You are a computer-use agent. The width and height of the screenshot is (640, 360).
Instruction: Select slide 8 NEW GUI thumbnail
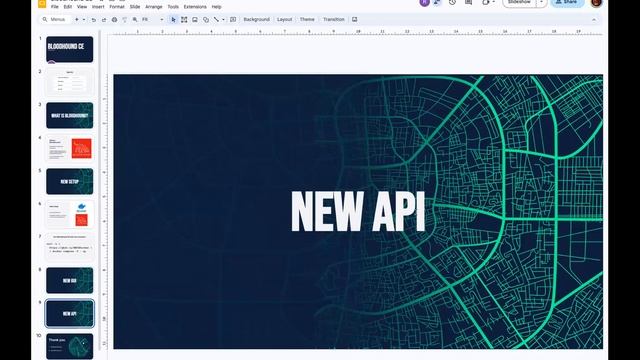[x=69, y=280]
